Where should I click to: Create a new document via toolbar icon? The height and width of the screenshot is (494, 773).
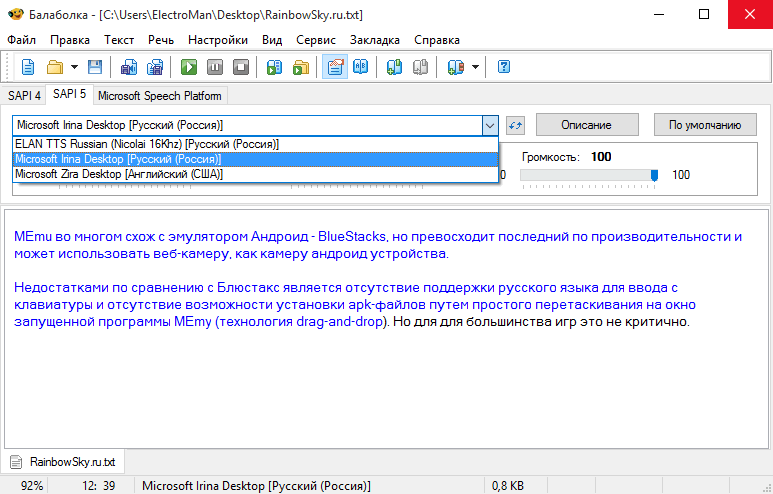(x=28, y=67)
